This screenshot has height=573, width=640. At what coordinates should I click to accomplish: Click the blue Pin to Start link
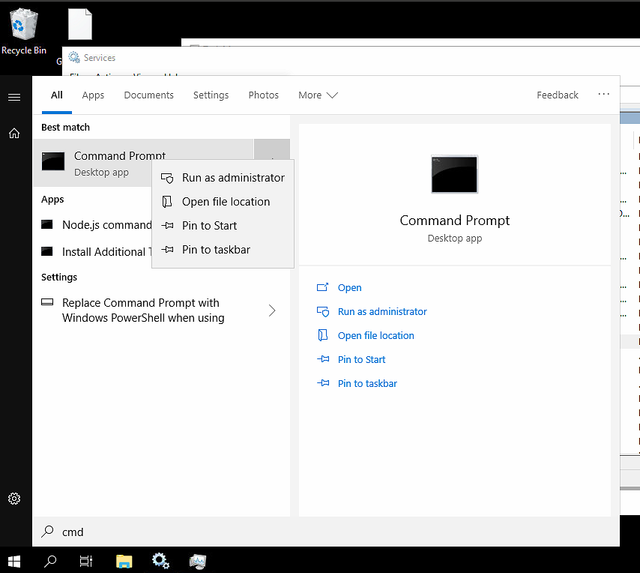[362, 359]
